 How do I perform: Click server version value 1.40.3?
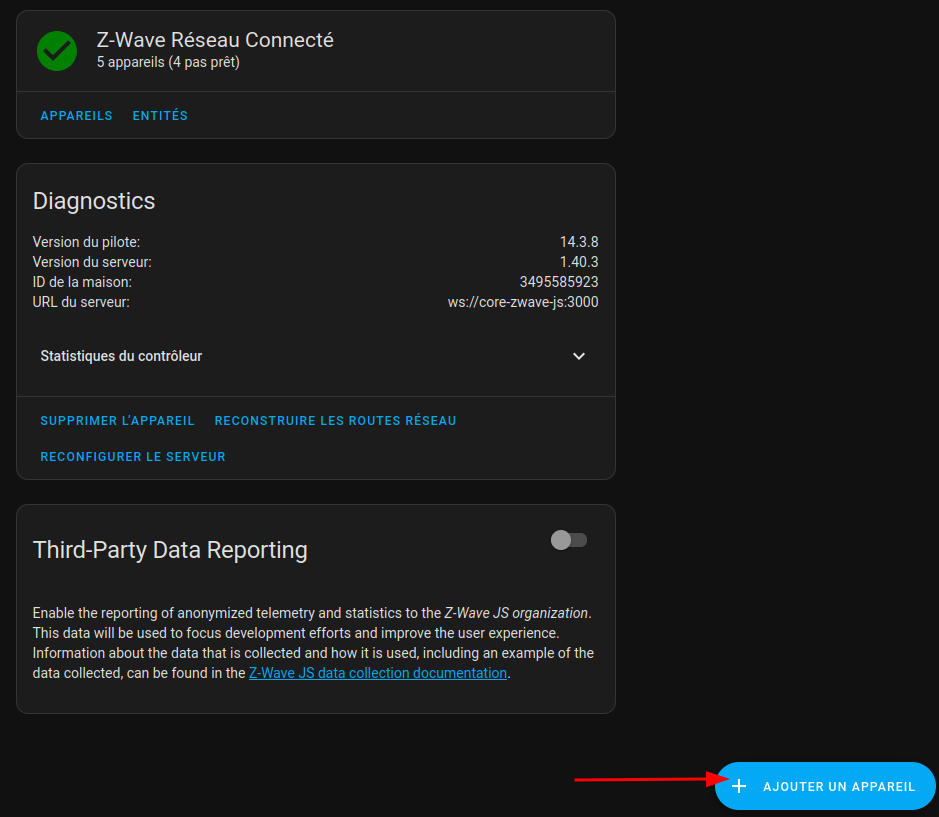click(x=578, y=262)
